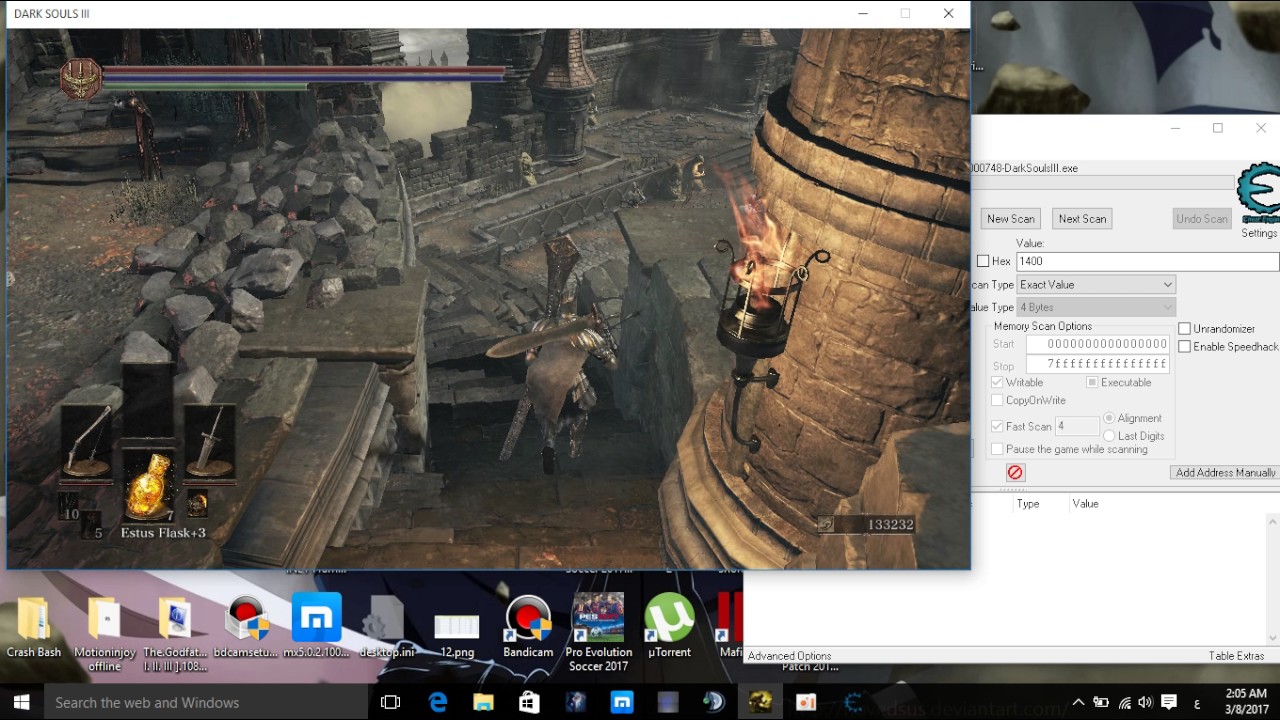Screen dimensions: 1280x720
Task: Enable the CopyOnWrite checkbox
Action: (x=997, y=400)
